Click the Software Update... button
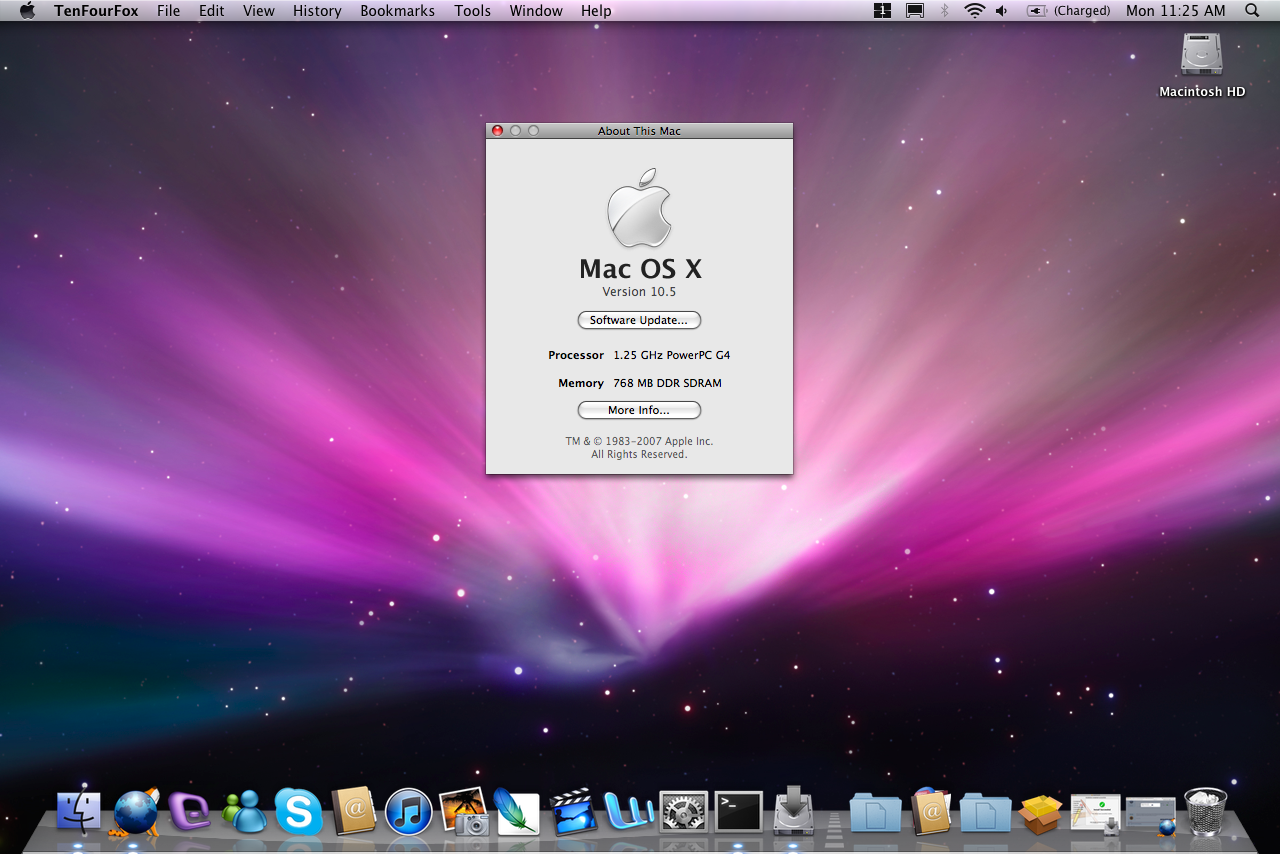 coord(639,320)
